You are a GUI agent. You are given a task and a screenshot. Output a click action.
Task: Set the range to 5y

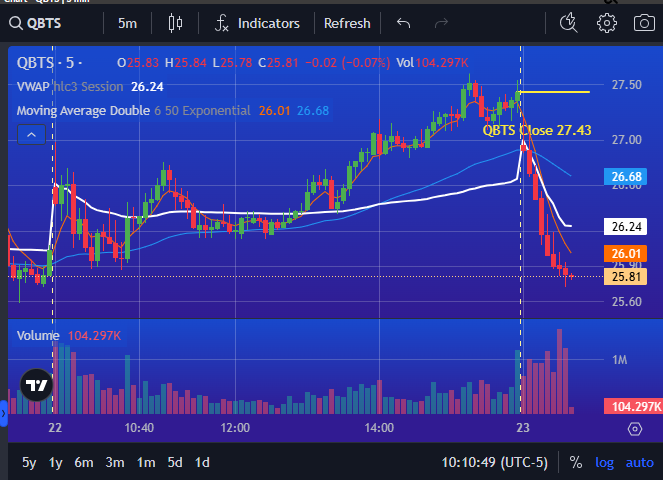tap(29, 463)
